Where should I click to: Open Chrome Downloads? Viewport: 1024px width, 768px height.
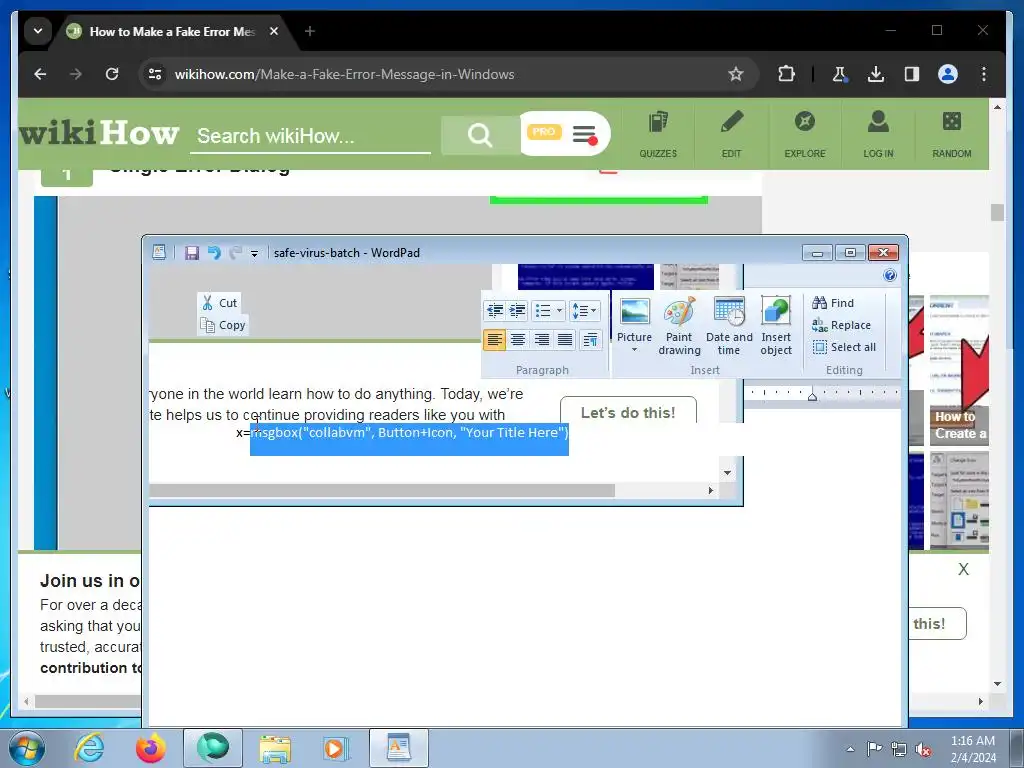tap(876, 74)
